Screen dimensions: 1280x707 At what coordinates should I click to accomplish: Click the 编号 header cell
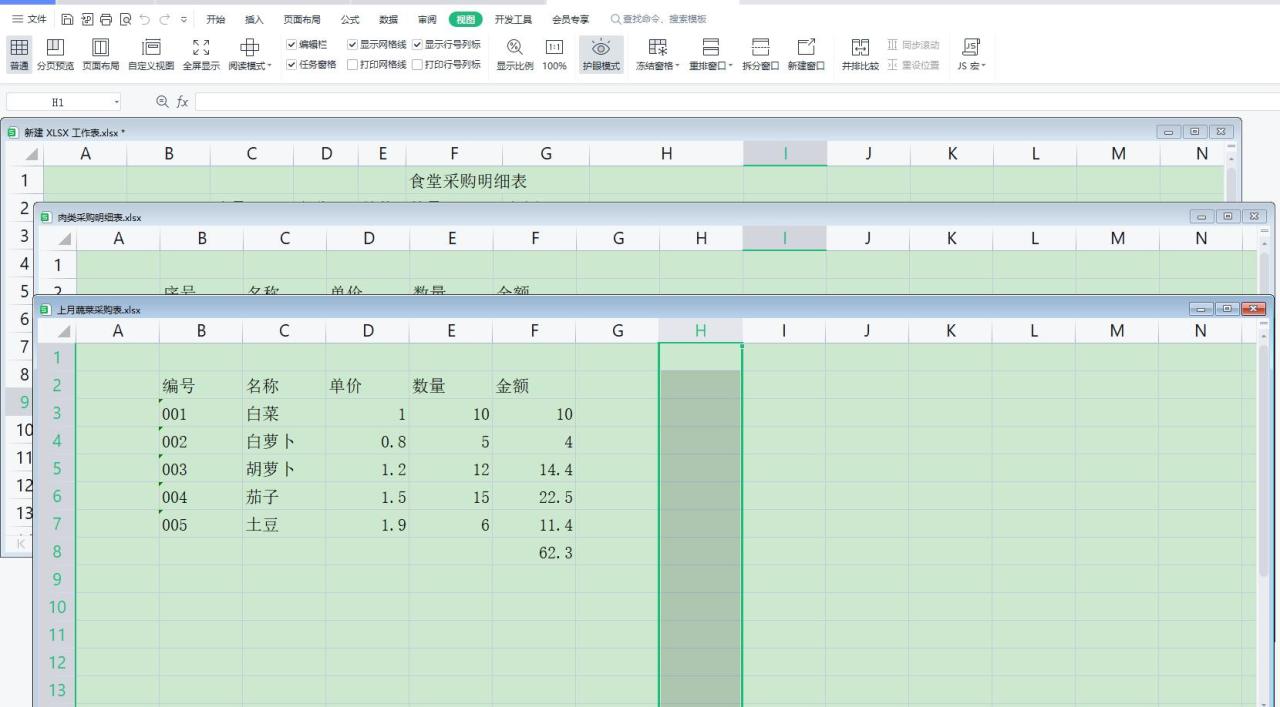click(x=201, y=386)
